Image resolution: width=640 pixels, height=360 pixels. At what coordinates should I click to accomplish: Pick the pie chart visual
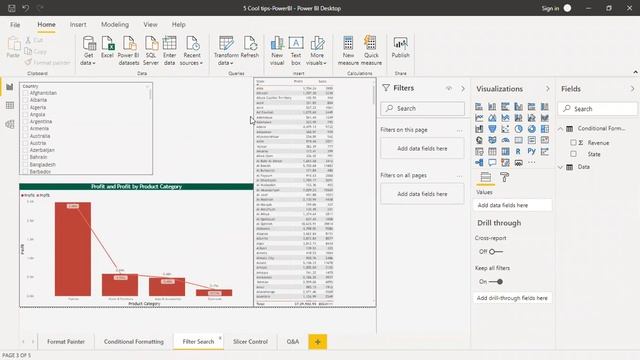518,129
